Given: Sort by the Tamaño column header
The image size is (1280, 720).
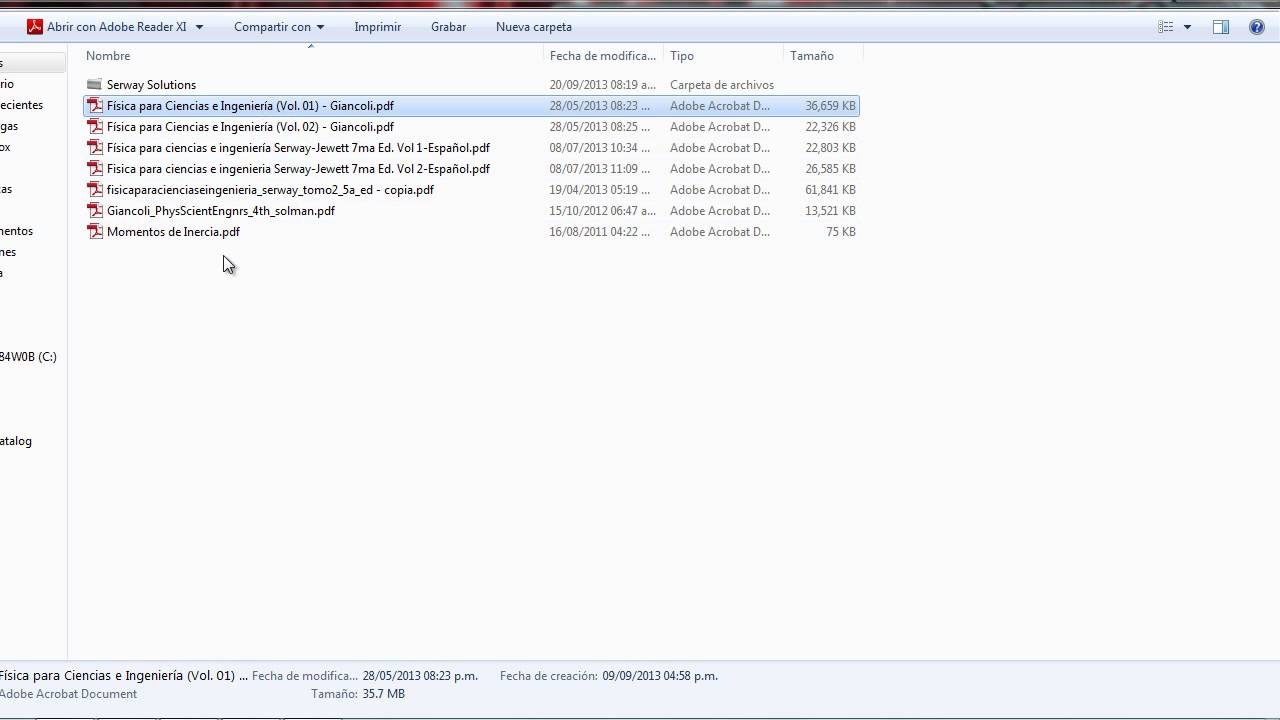Looking at the screenshot, I should [x=812, y=56].
